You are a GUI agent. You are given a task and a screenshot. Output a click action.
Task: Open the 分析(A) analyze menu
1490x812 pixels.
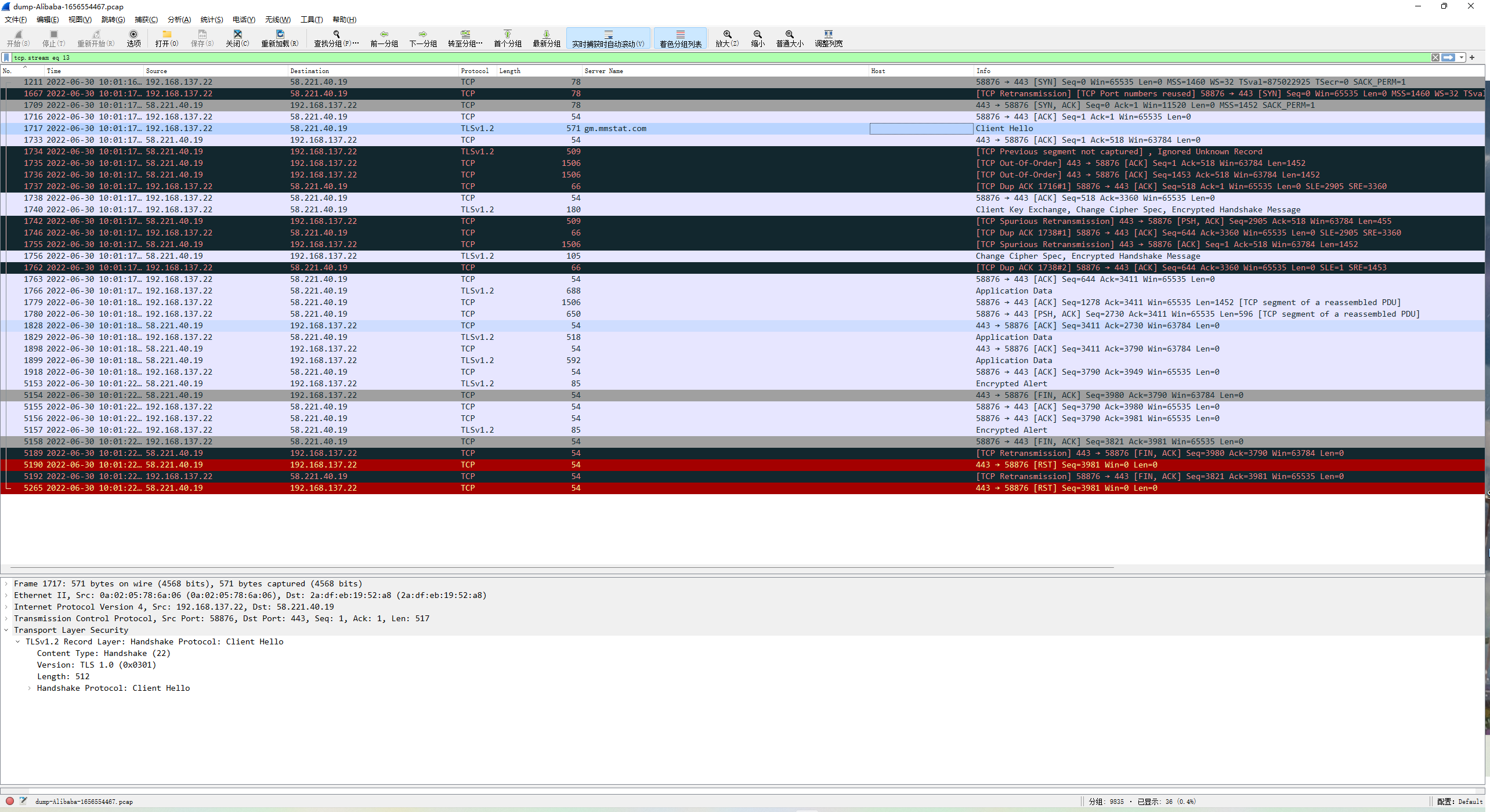pos(179,20)
